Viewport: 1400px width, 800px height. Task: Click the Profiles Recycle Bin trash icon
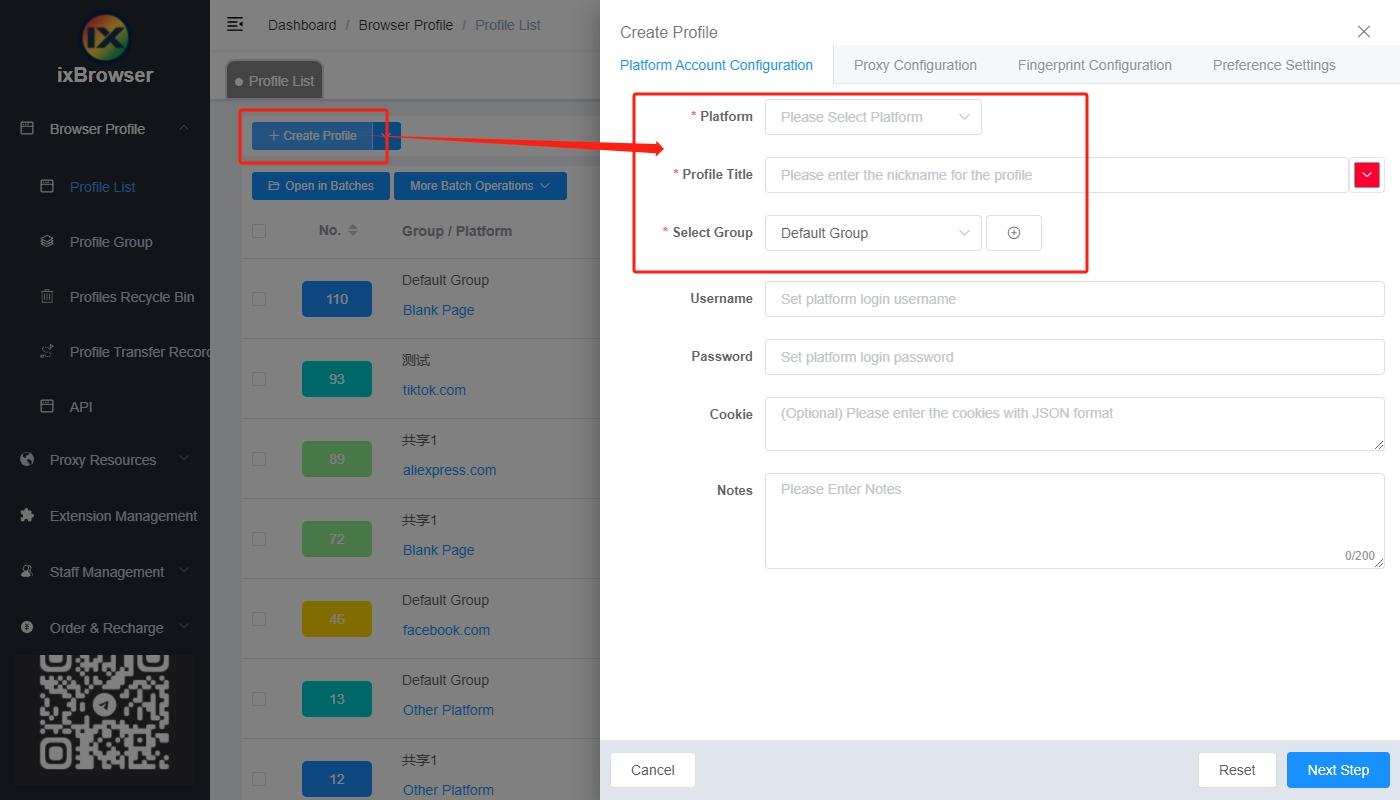(47, 297)
